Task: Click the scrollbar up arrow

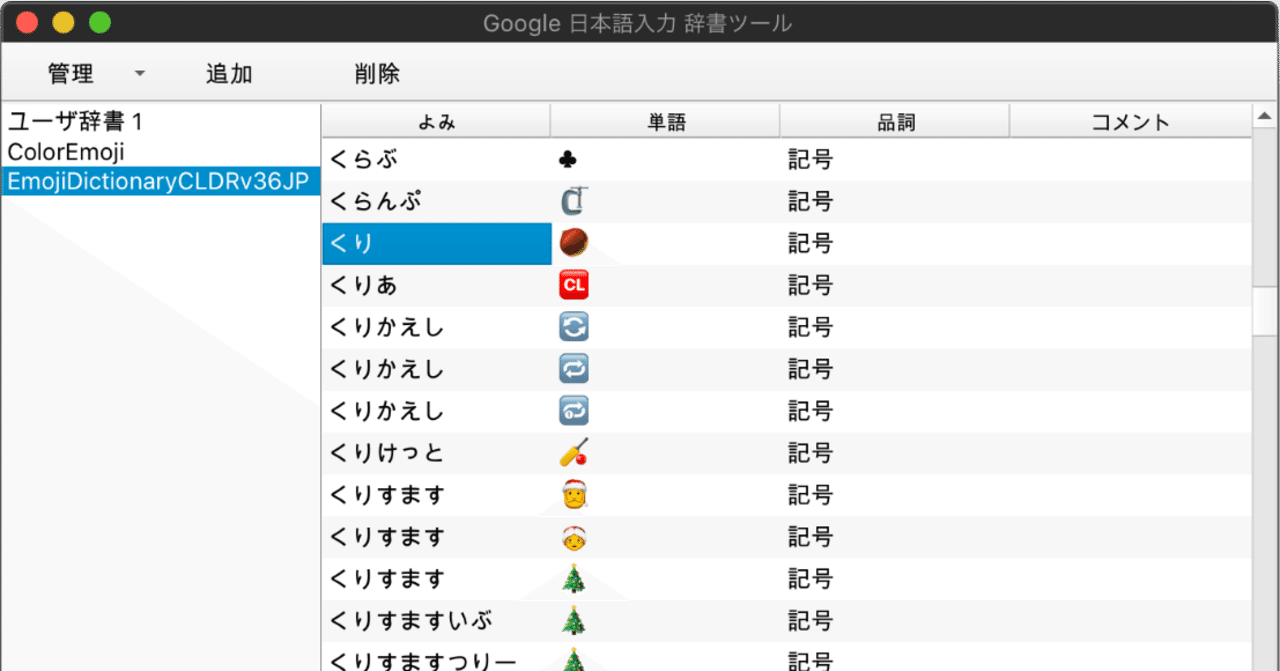Action: [1265, 114]
